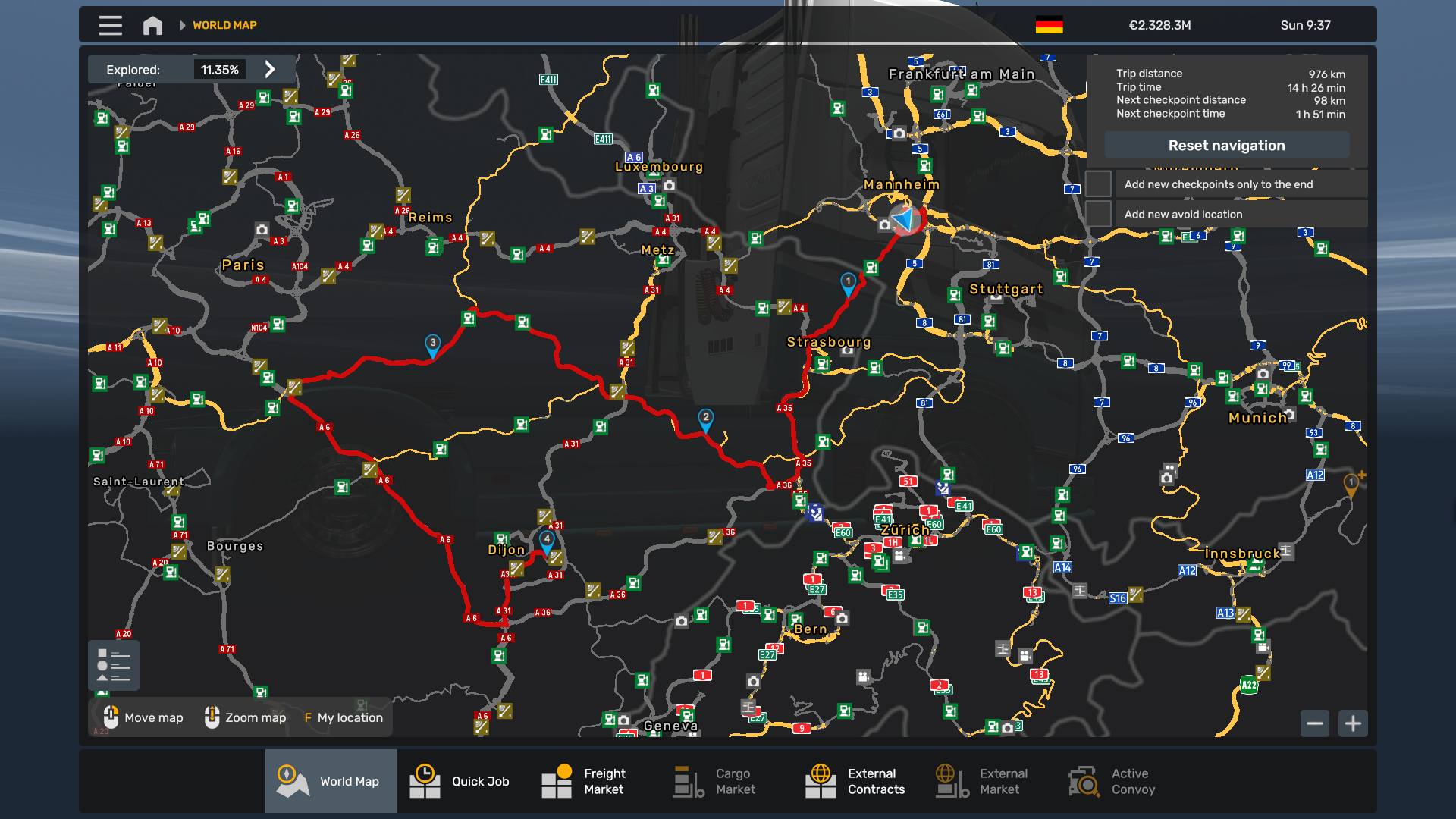Click the player truck arrow near Mannheim
The width and height of the screenshot is (1456, 819).
click(905, 219)
